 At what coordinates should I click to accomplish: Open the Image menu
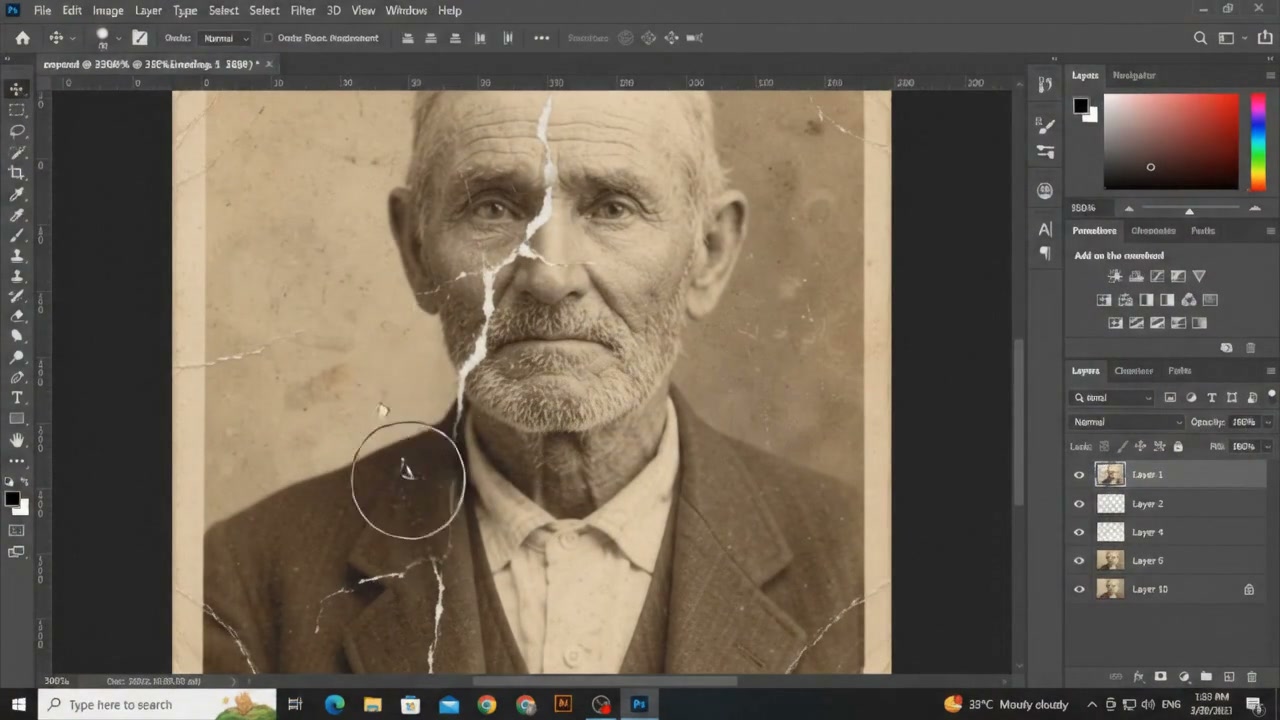click(108, 10)
